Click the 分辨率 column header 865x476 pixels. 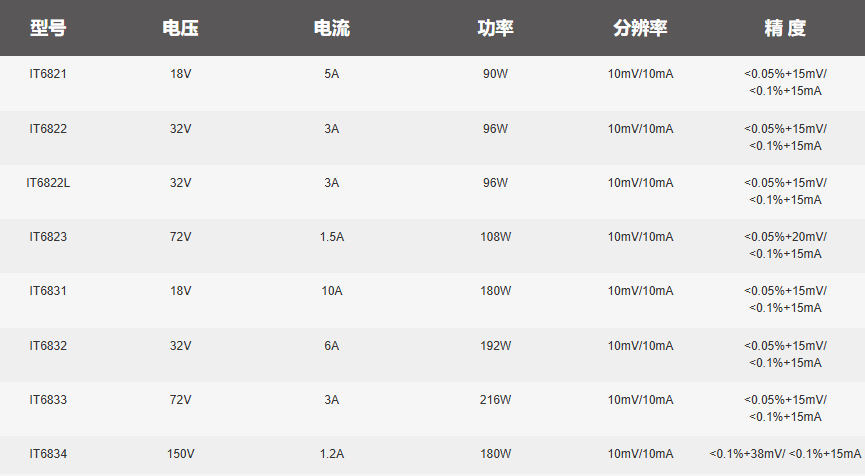(x=640, y=28)
